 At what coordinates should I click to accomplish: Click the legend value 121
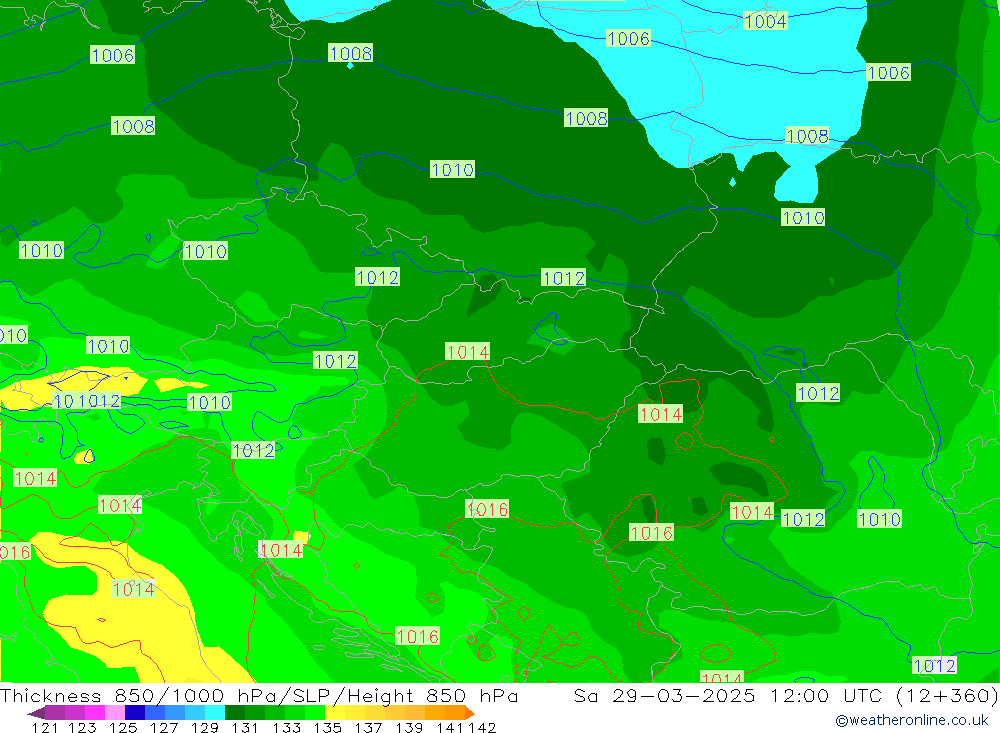point(45,727)
